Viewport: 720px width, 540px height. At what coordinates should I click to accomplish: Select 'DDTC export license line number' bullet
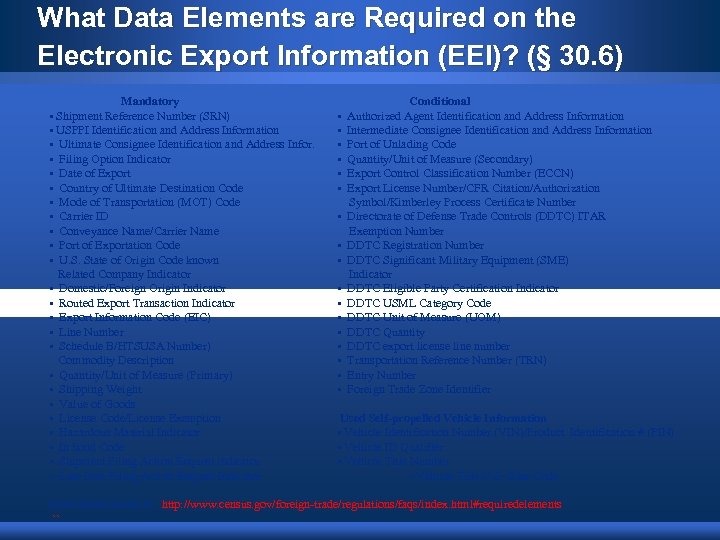click(428, 346)
